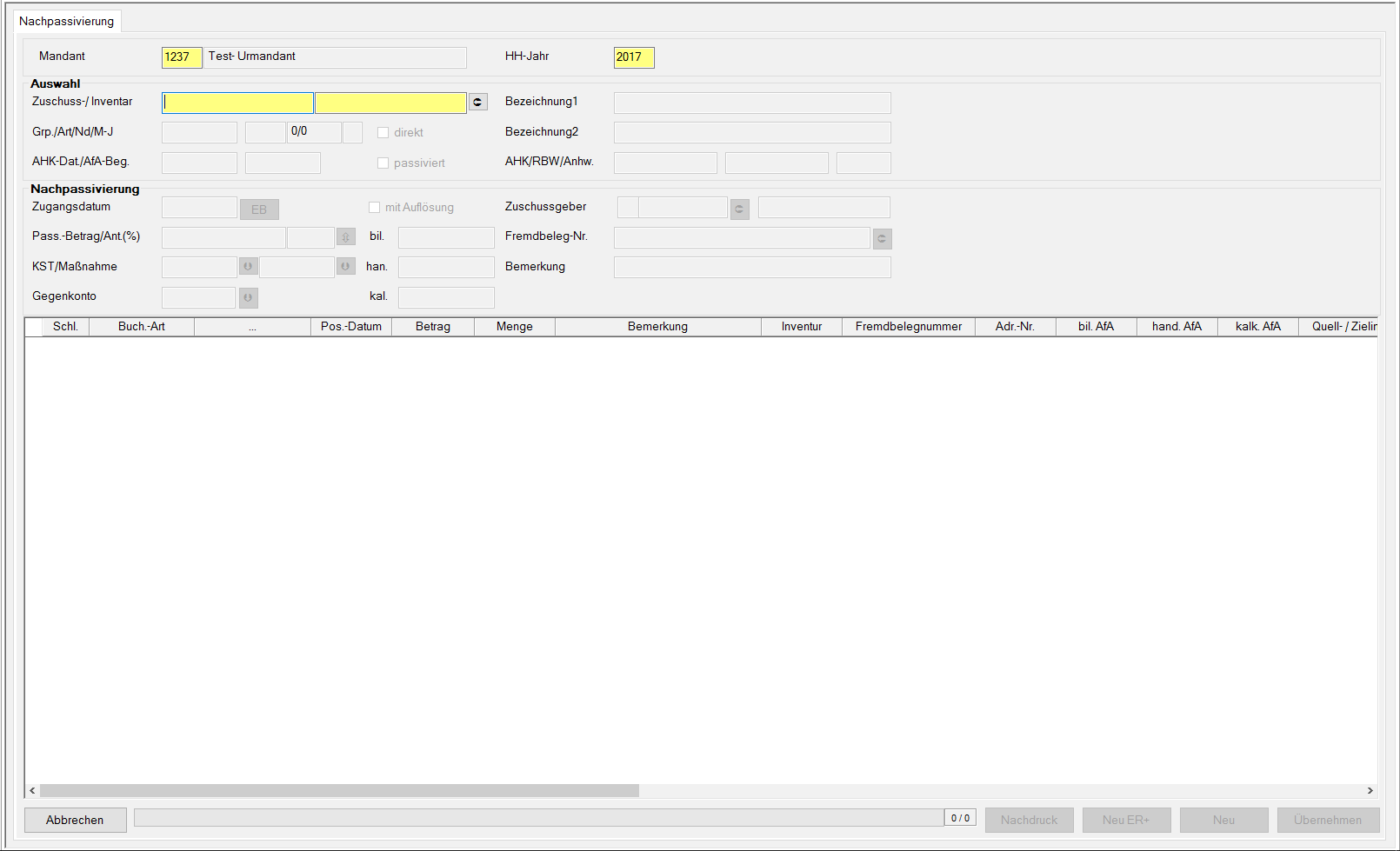Click lookup icon beside Gegenkonto field
The width and height of the screenshot is (1400, 851).
[x=248, y=298]
